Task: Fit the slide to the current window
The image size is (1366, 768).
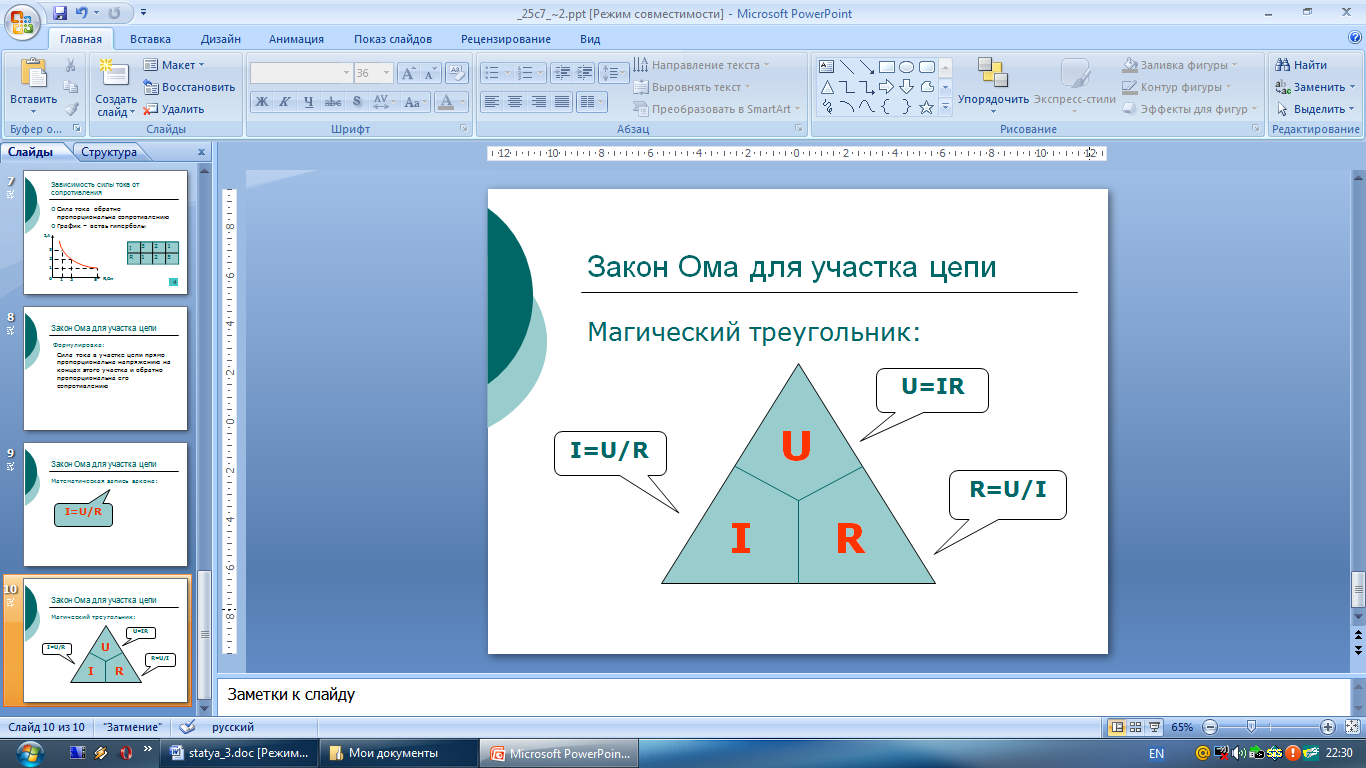Action: (1353, 727)
